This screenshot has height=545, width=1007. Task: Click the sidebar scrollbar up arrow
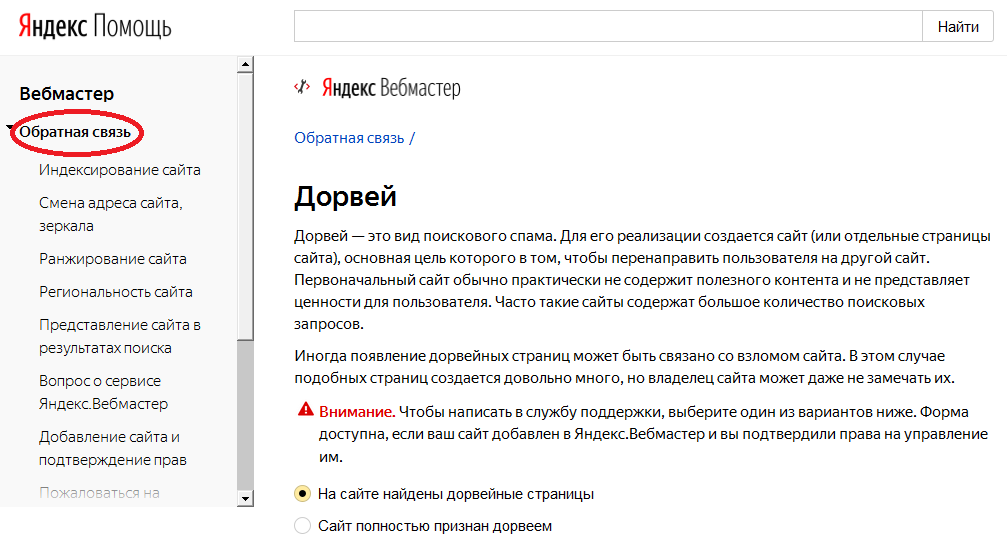245,64
